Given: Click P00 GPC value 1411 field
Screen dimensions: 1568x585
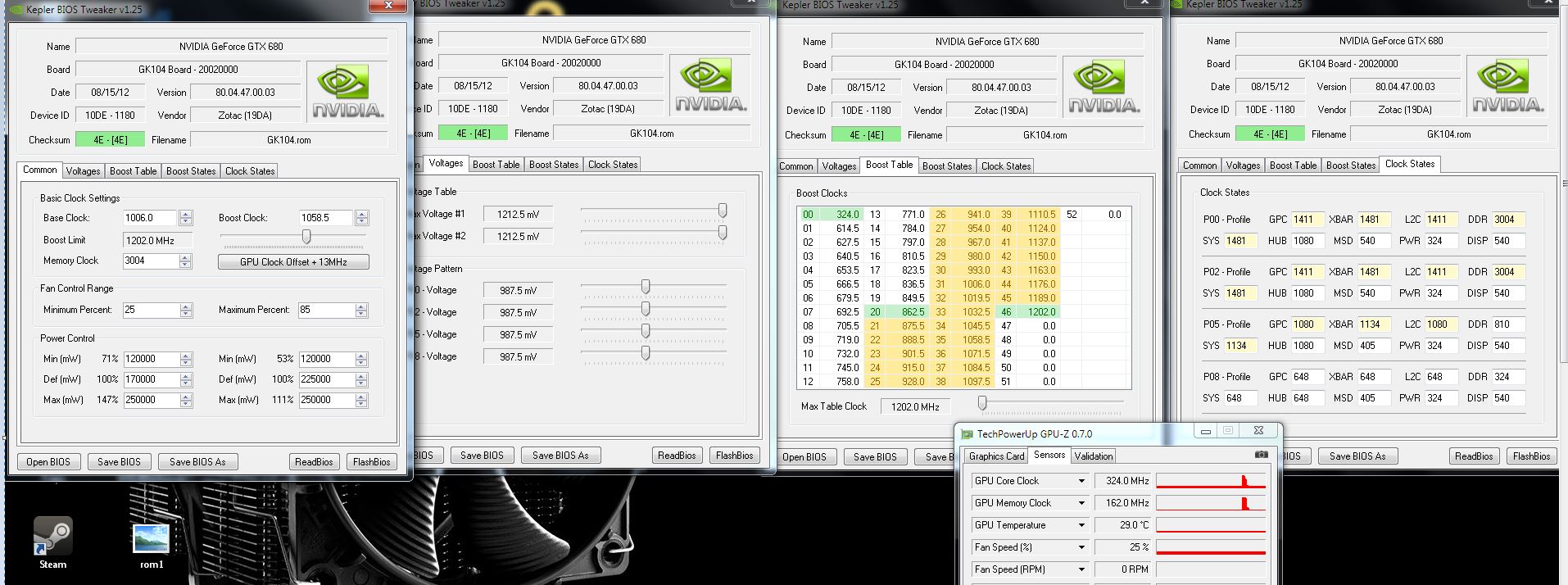Looking at the screenshot, I should coord(1307,220).
